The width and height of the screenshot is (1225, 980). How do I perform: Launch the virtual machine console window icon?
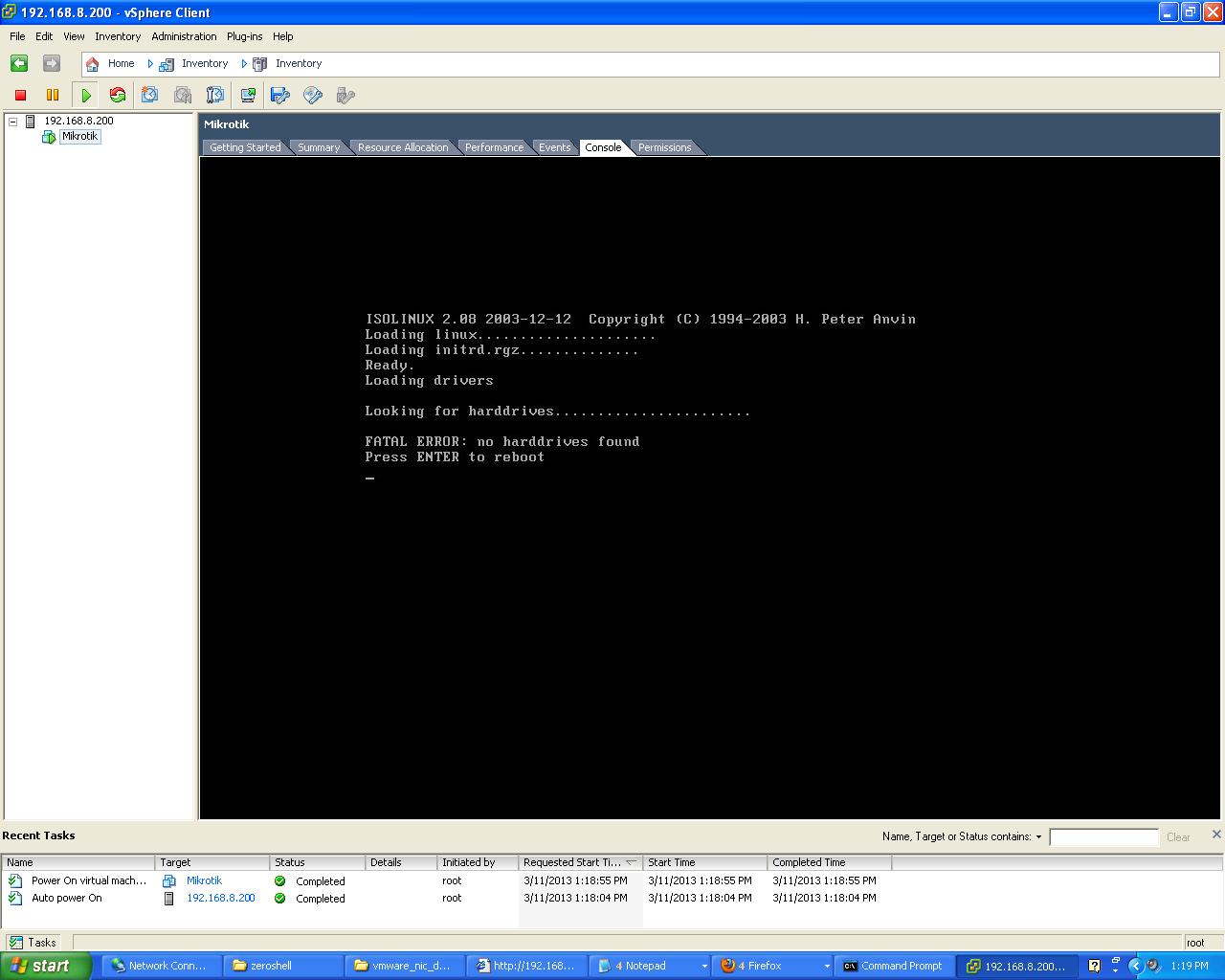(x=248, y=95)
